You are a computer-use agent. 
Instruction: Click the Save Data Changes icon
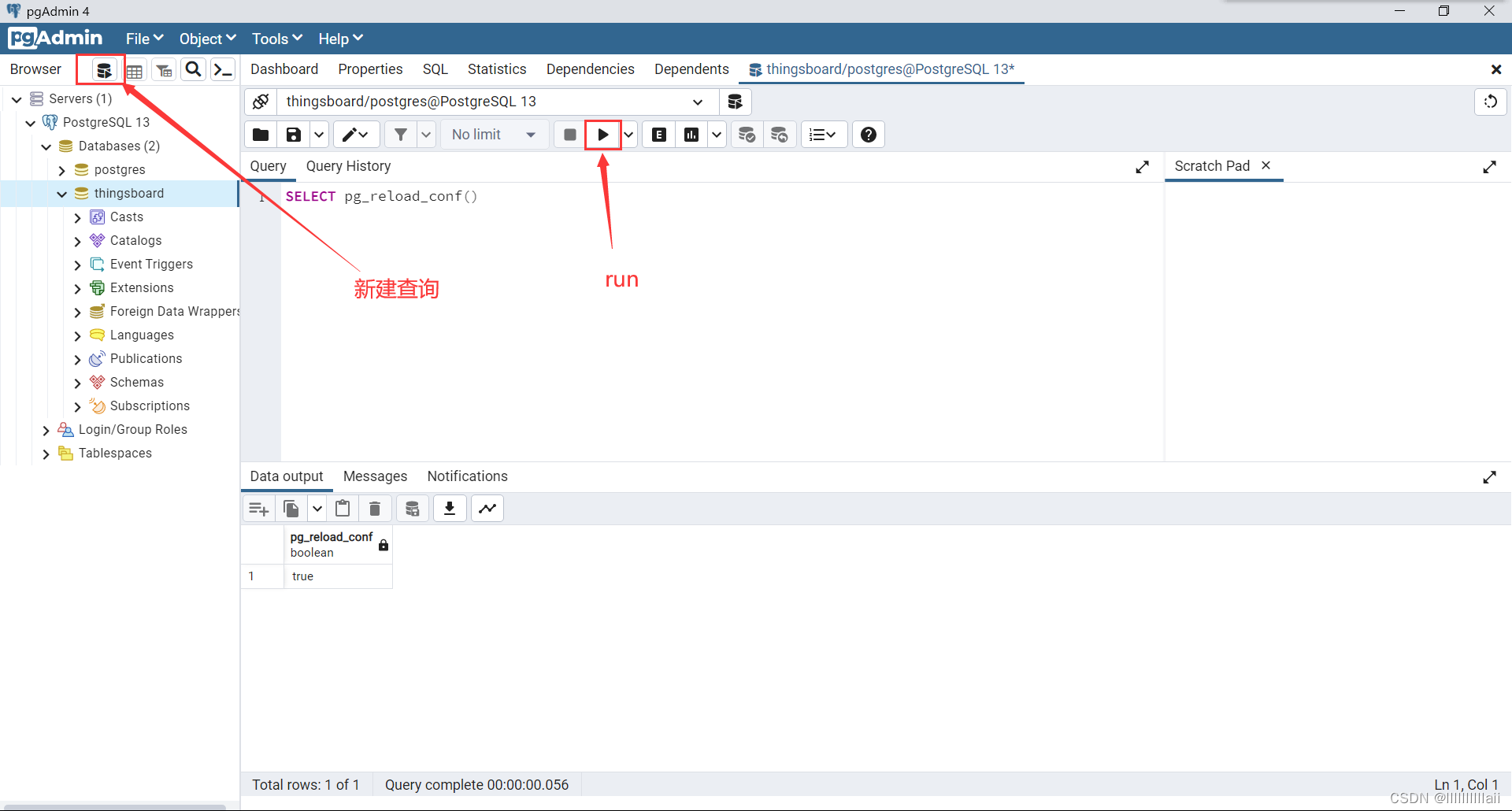412,509
